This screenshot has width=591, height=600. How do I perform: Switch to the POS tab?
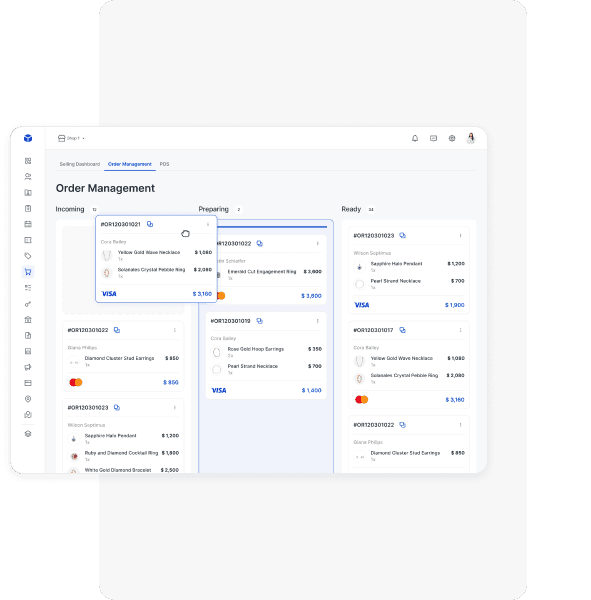point(165,164)
